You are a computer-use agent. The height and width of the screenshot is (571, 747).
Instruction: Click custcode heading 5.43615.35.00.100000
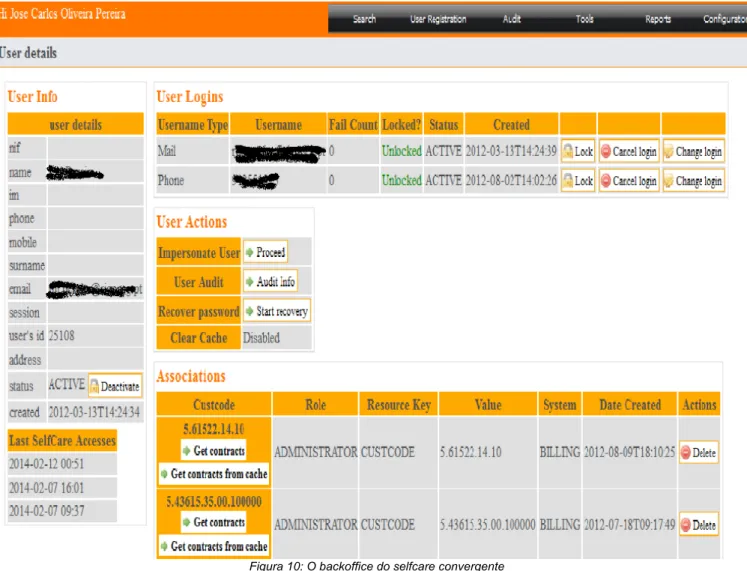[x=213, y=501]
